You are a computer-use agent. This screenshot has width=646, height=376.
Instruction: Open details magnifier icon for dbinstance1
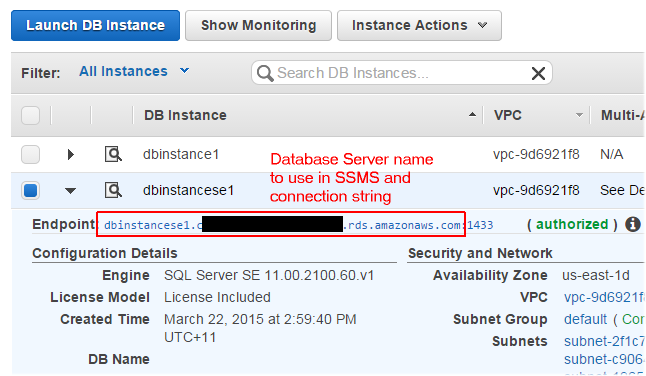113,154
